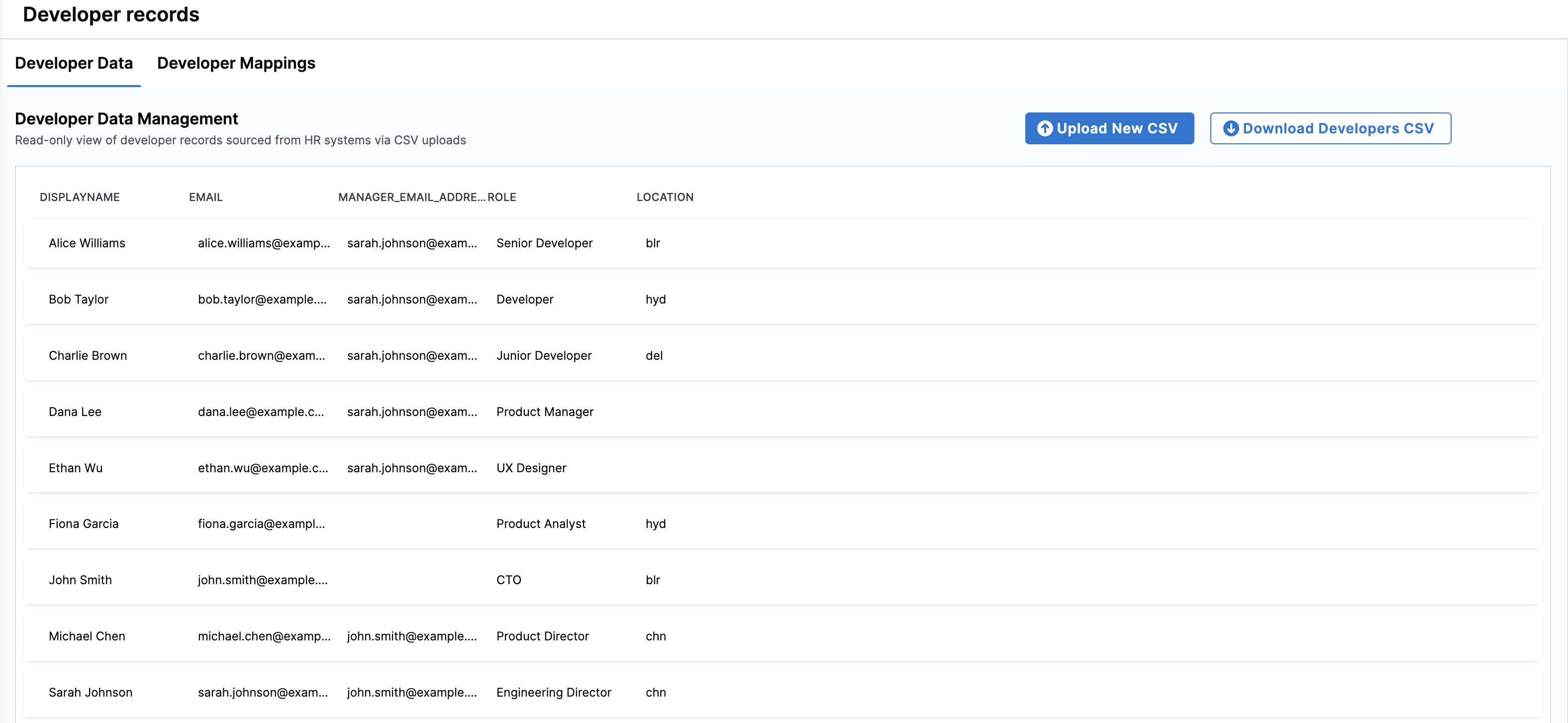
Task: Click the MANAGER_EMAIL_ADDRE... column header
Action: [x=411, y=198]
